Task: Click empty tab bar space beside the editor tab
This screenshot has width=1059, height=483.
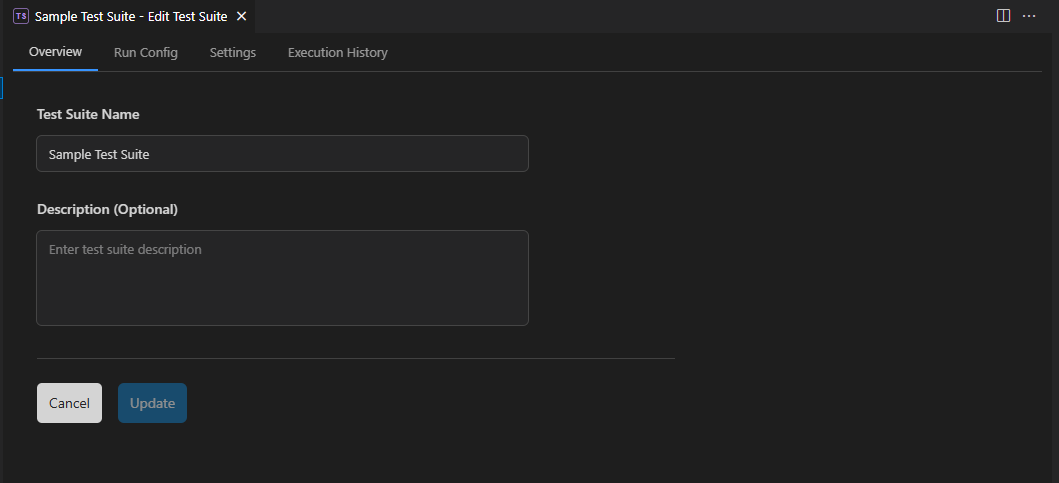Action: (x=600, y=16)
